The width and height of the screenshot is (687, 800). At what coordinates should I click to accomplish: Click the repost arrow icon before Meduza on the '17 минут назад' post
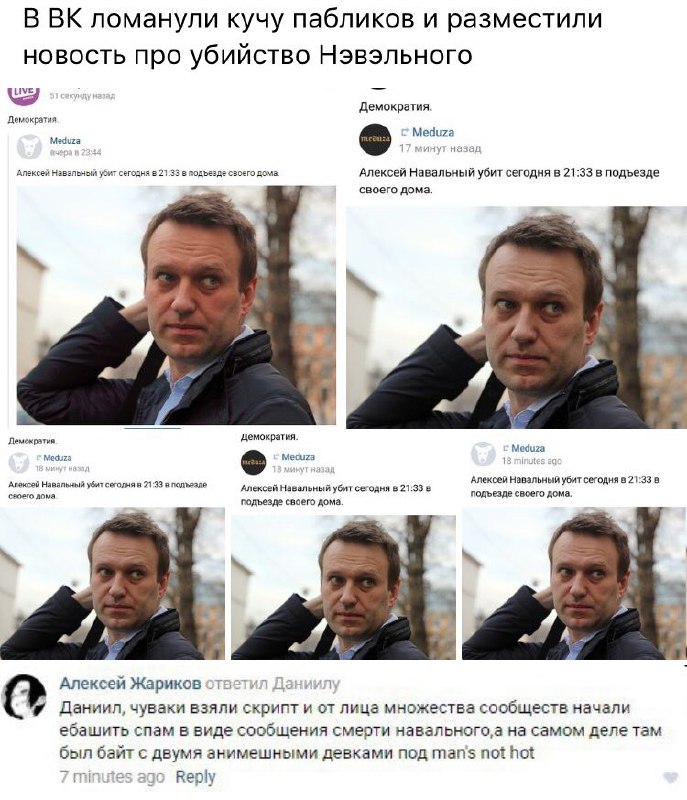pos(405,133)
